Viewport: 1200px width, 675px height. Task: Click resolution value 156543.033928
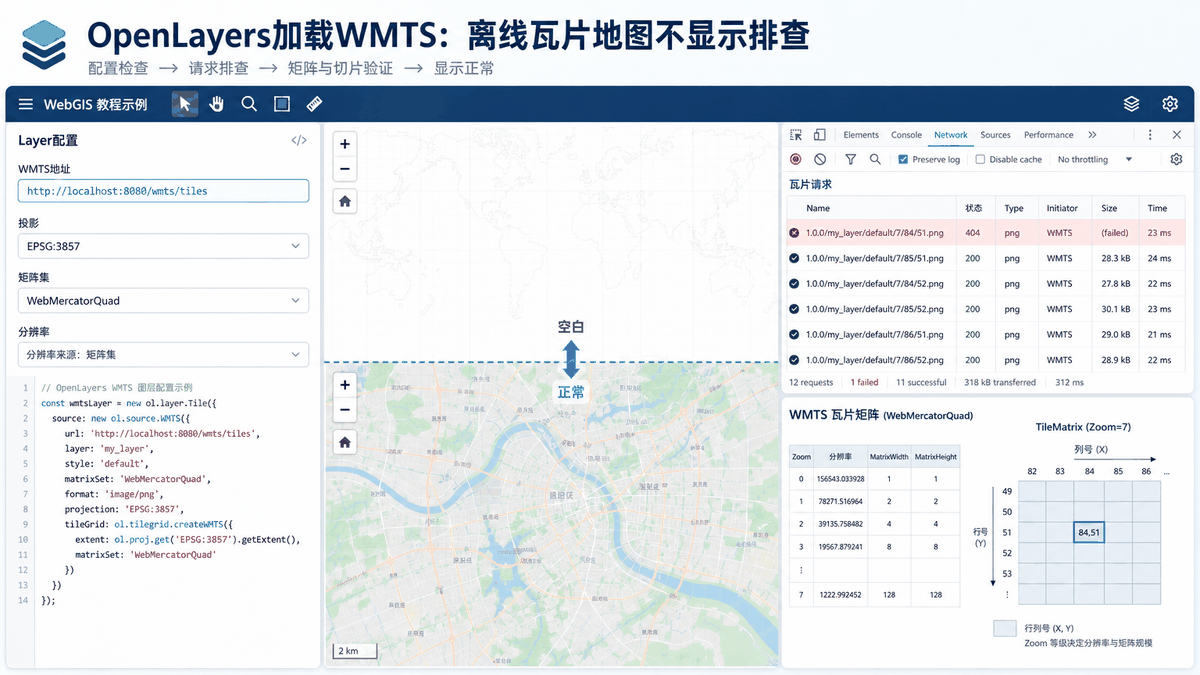coord(840,478)
